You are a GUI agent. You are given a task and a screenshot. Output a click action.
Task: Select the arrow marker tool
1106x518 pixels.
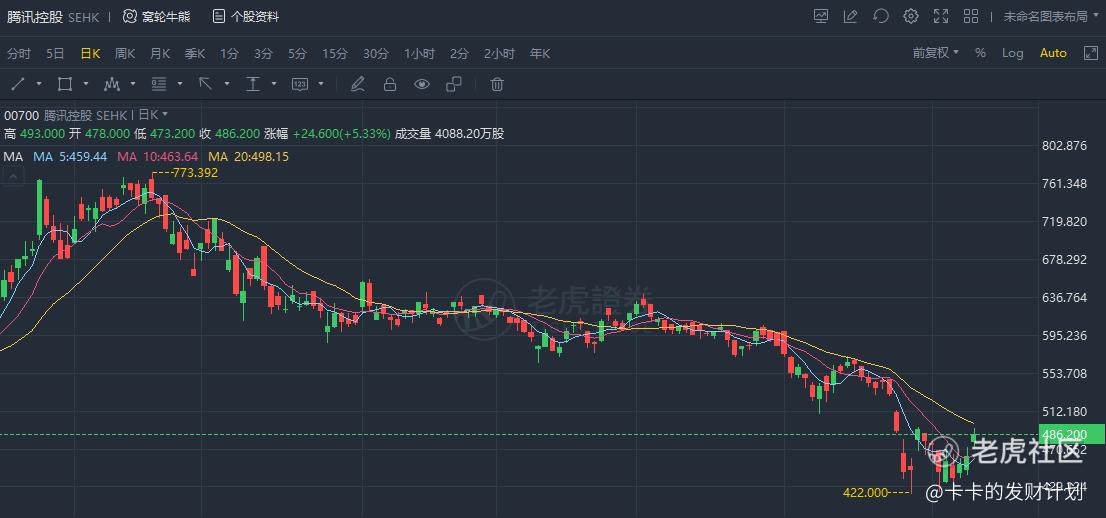click(205, 85)
